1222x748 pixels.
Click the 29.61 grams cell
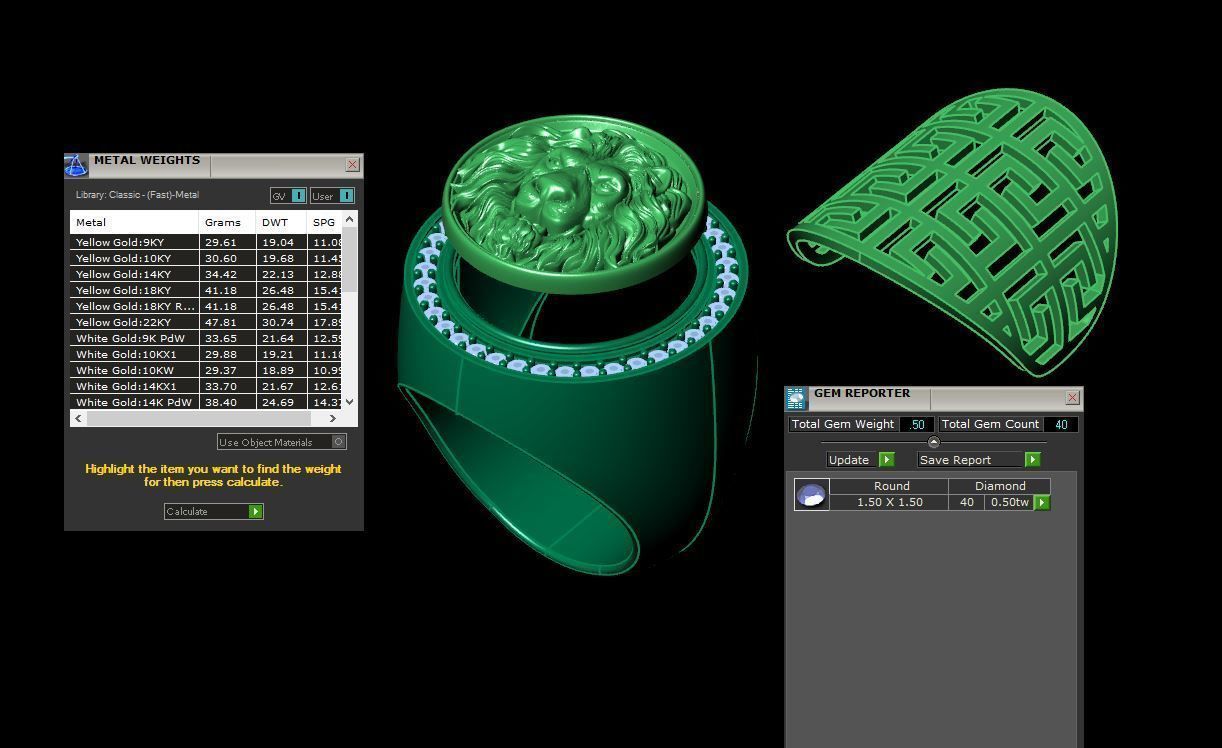coord(228,242)
